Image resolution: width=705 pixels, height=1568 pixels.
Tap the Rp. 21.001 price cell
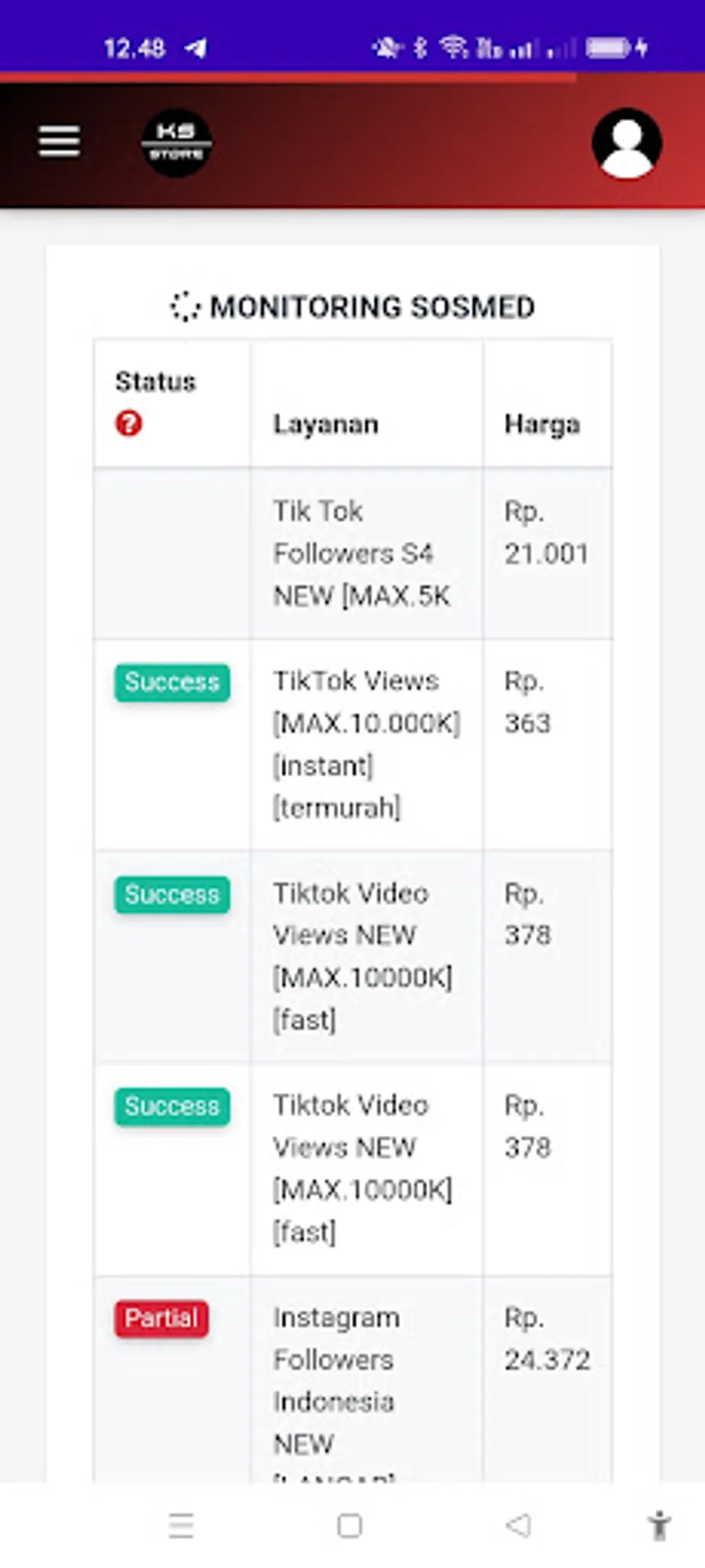(x=546, y=532)
